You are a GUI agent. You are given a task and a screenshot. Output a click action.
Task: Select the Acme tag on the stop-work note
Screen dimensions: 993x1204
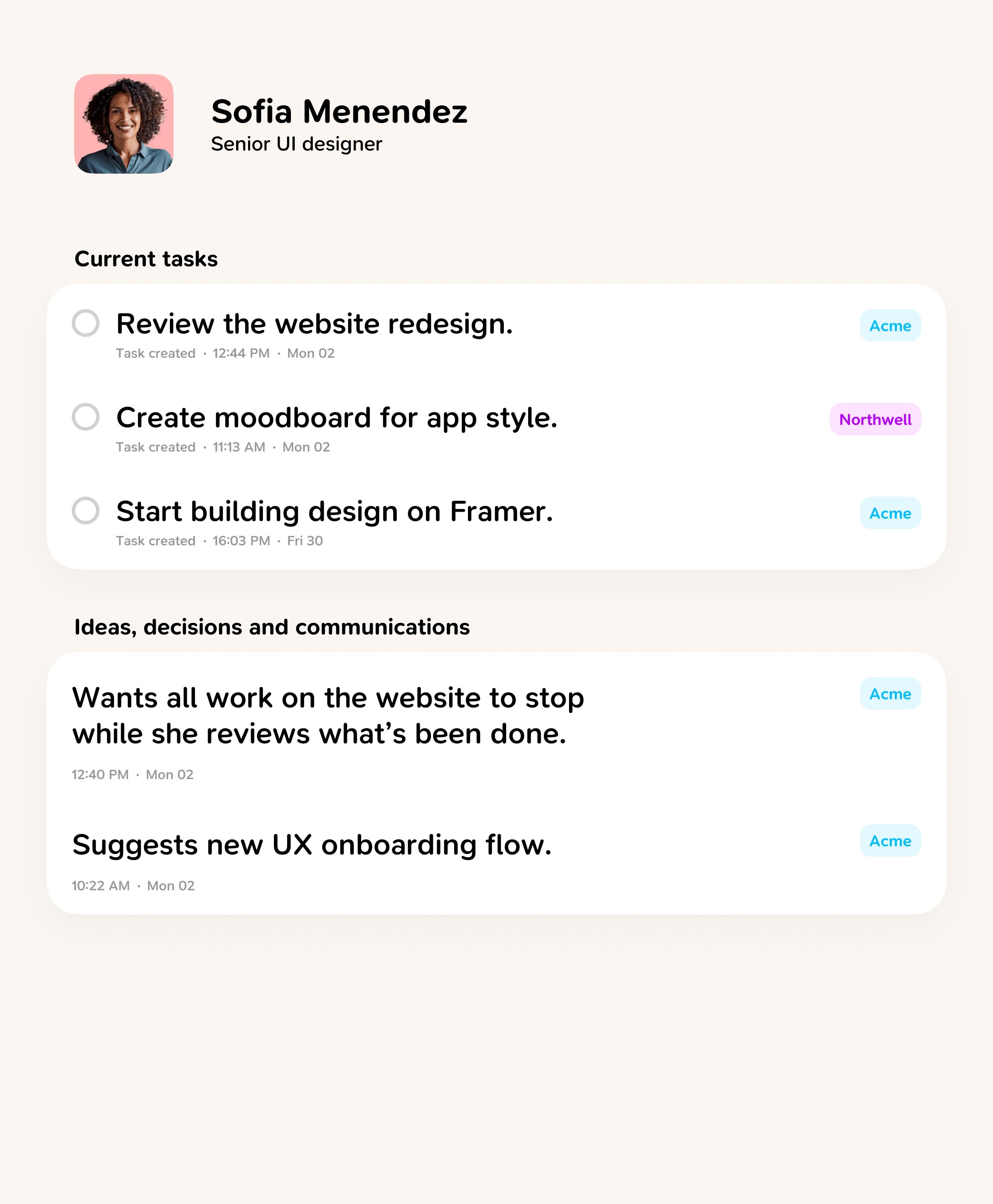pyautogui.click(x=890, y=693)
